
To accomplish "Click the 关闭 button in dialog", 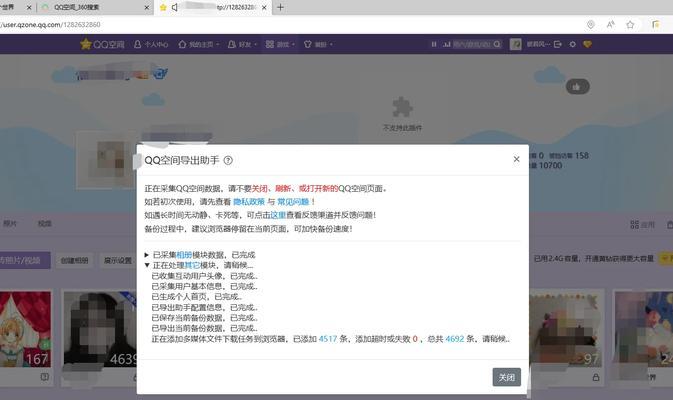I will [506, 377].
